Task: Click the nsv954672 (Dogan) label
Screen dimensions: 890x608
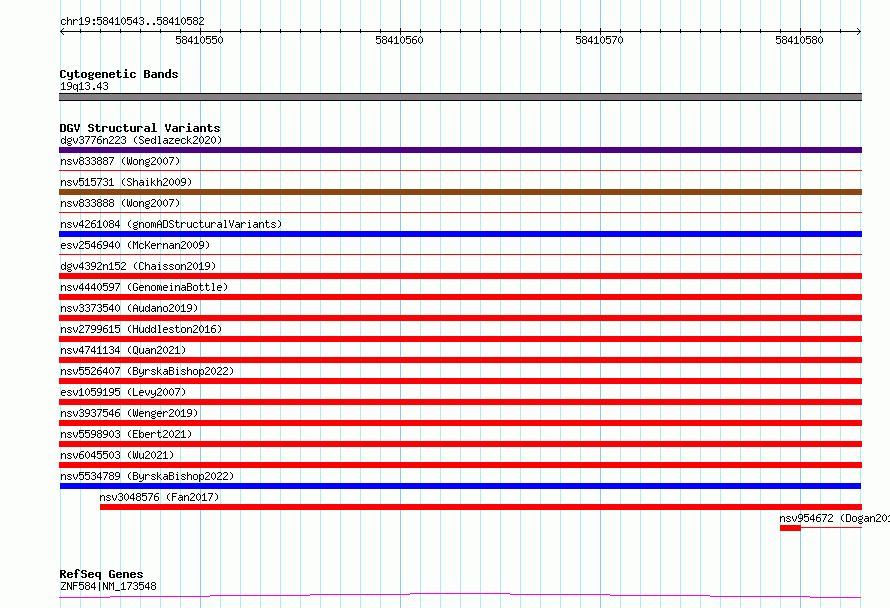Action: tap(834, 518)
